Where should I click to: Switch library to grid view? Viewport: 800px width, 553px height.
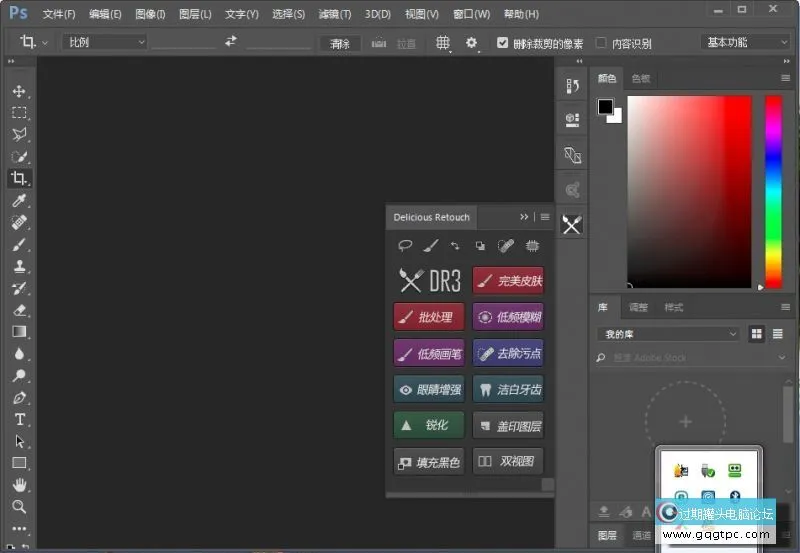pos(756,333)
